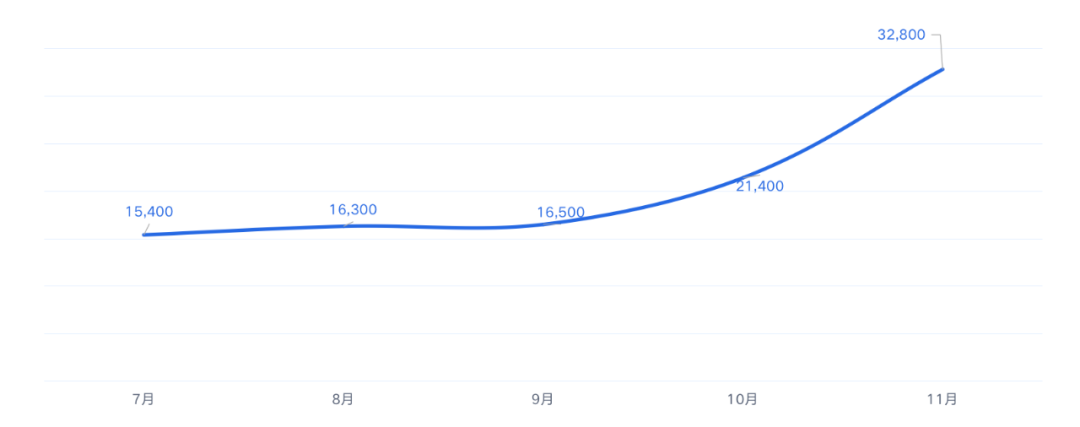Click the line's end point at 11月
The image size is (1080, 427).
[942, 69]
